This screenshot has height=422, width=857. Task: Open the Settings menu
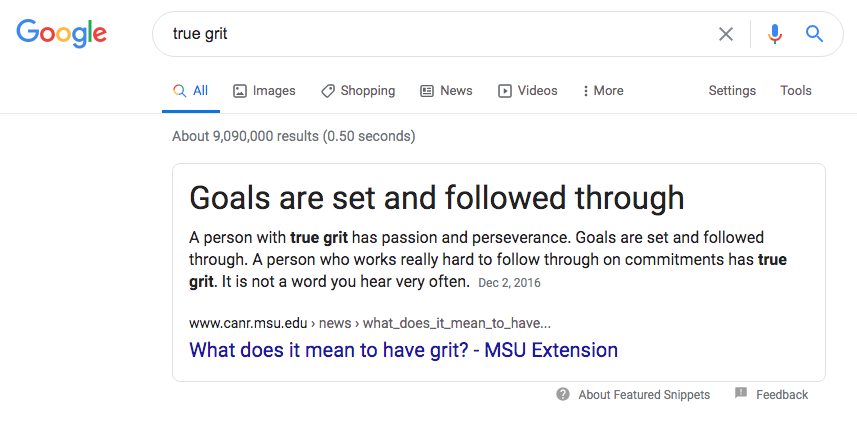[x=732, y=91]
